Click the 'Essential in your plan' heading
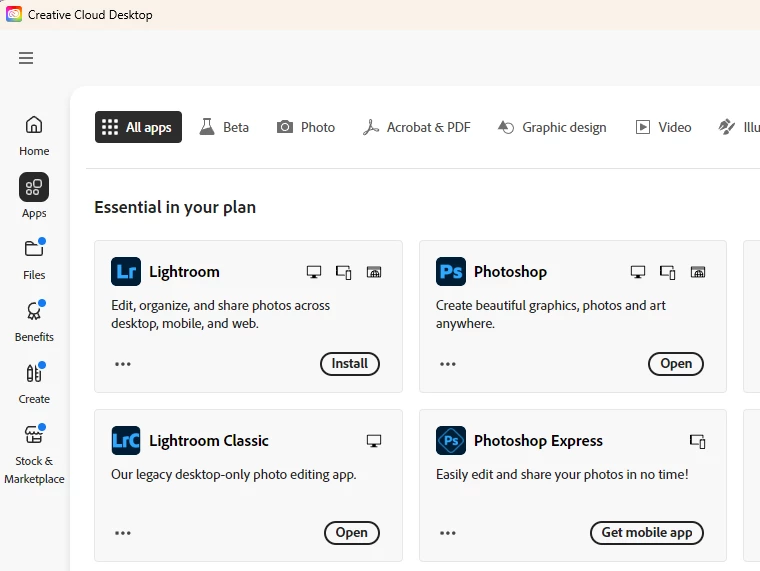 click(x=175, y=207)
